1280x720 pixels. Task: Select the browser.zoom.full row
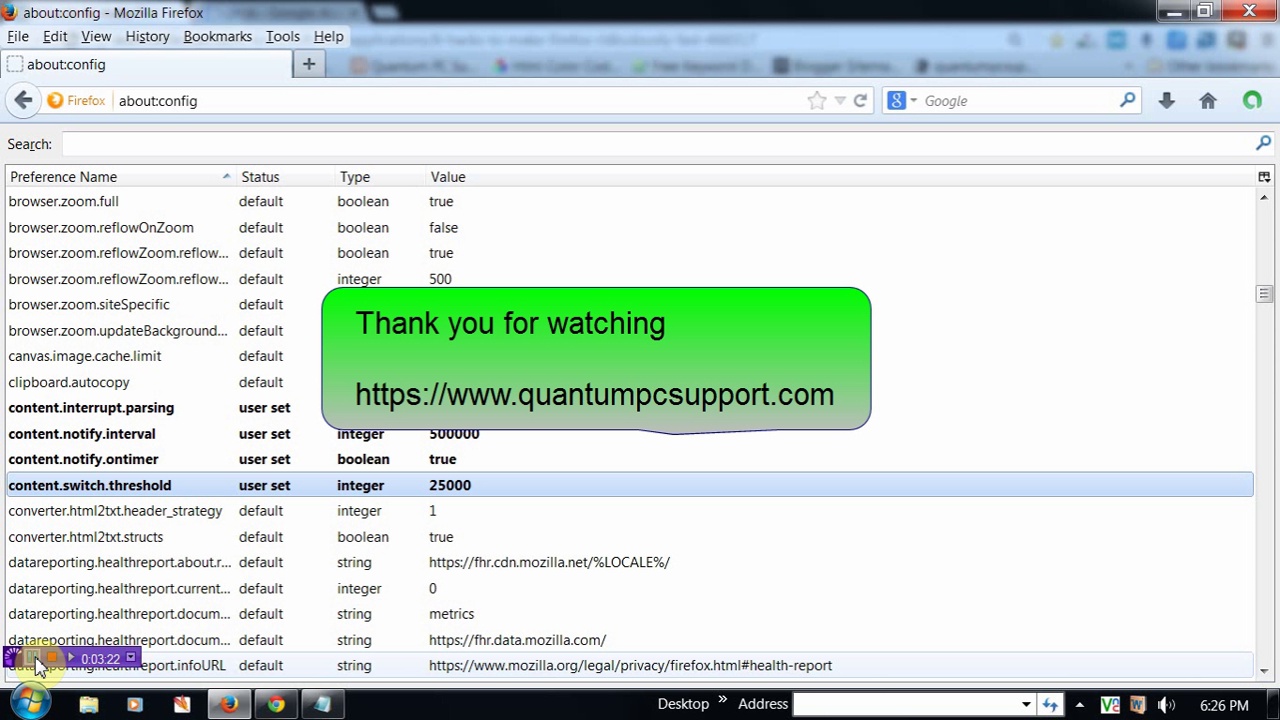point(629,201)
